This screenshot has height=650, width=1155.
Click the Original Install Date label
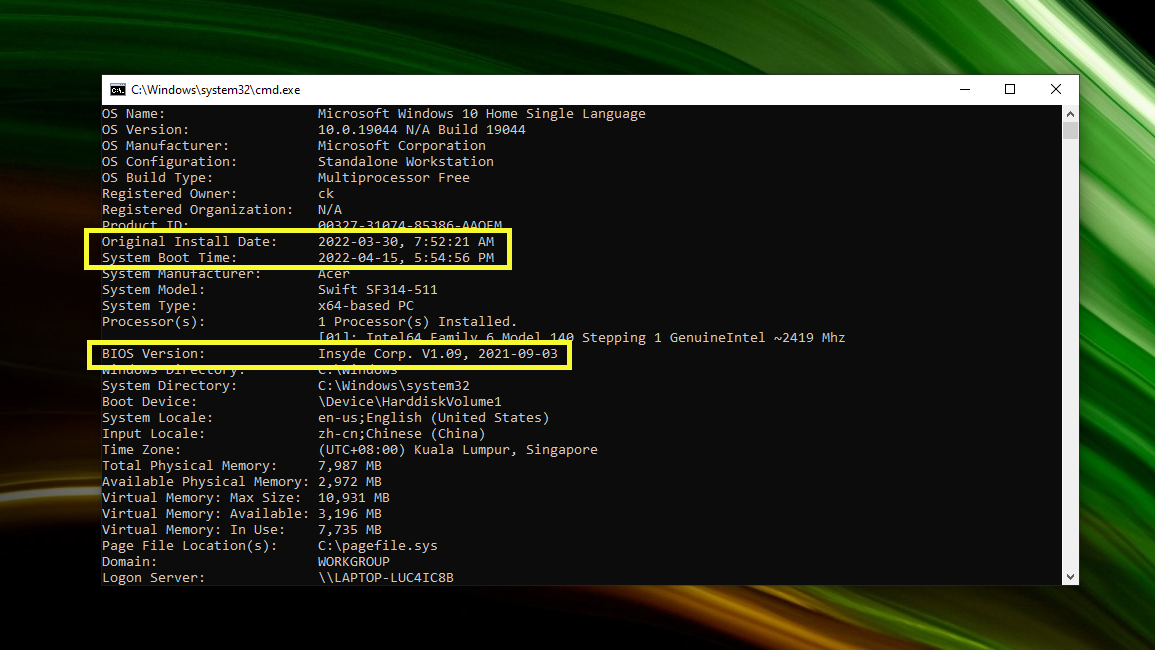click(x=189, y=242)
